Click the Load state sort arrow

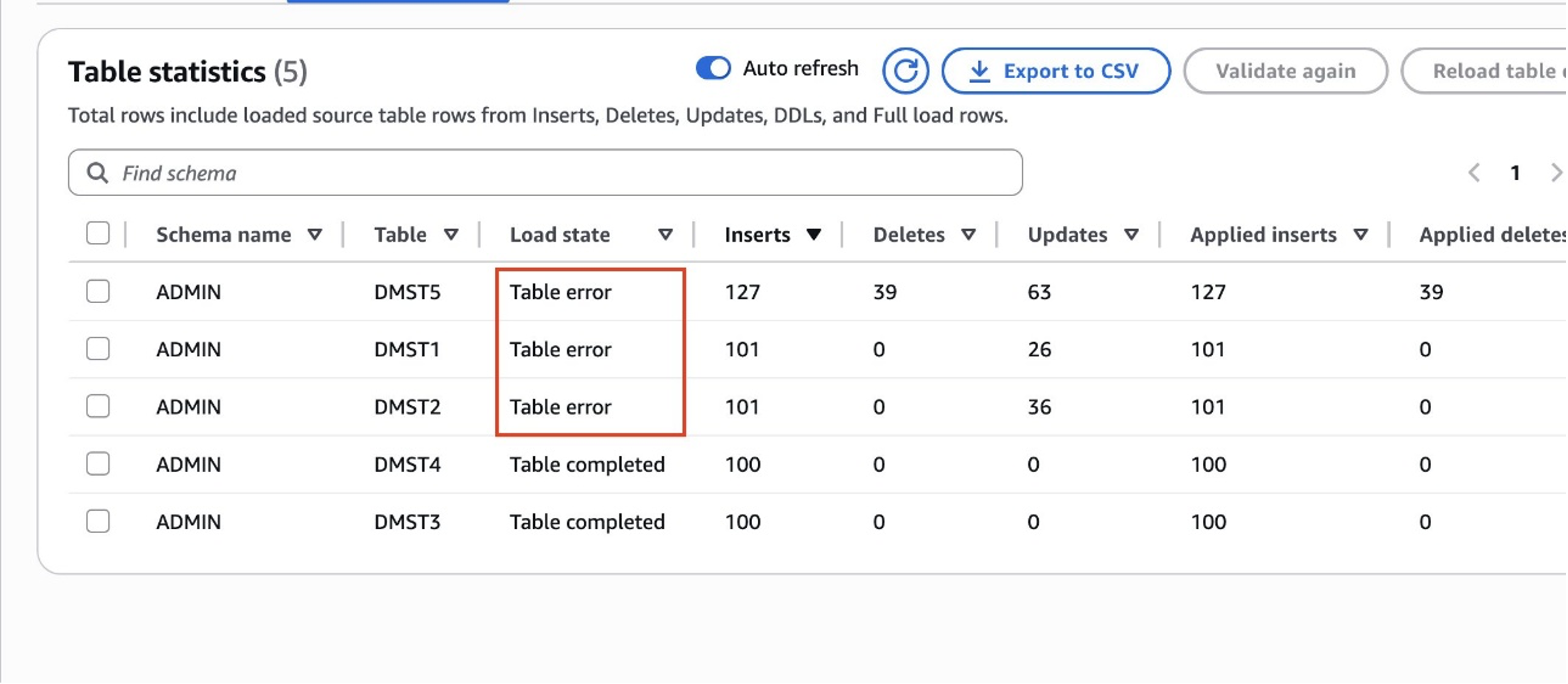[x=665, y=234]
